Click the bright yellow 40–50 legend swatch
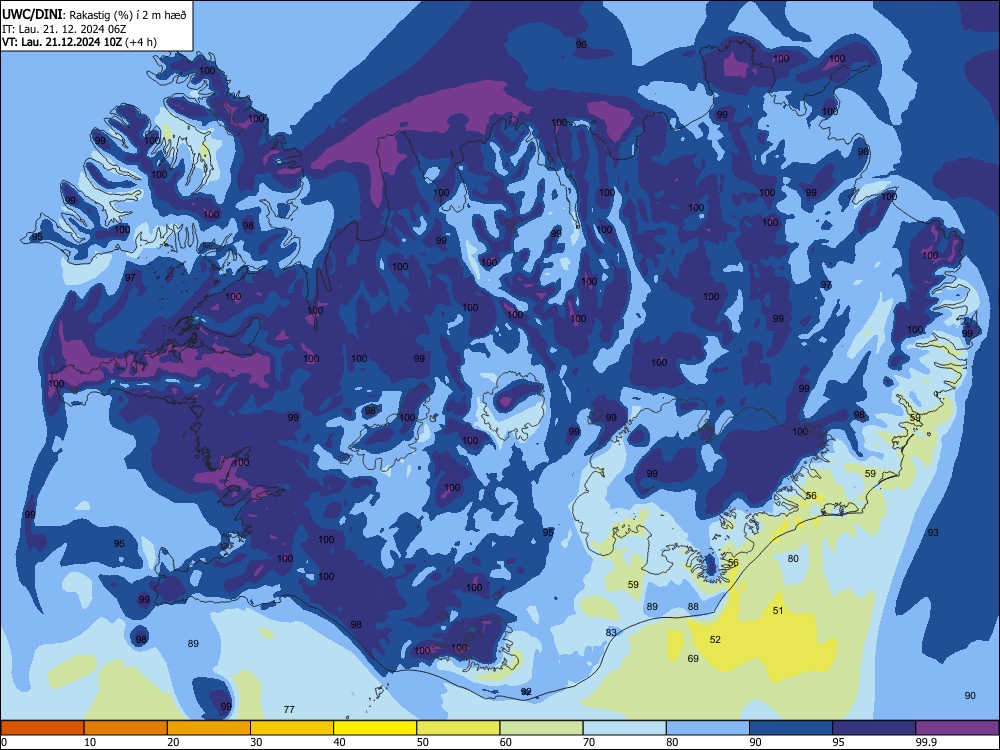 pyautogui.click(x=375, y=728)
